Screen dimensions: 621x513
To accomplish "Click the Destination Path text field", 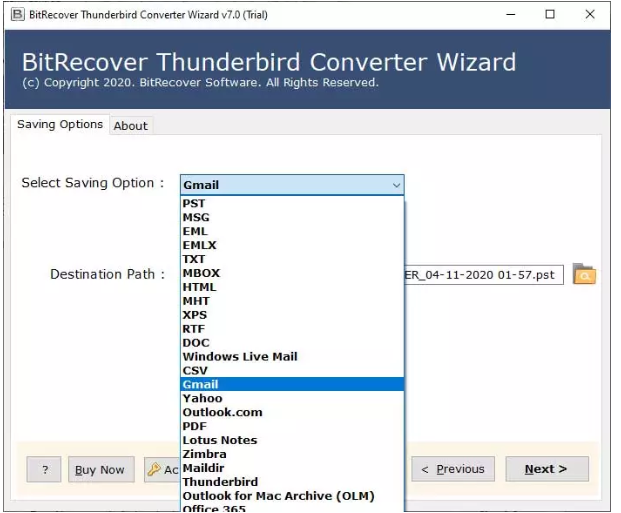I will 483,275.
